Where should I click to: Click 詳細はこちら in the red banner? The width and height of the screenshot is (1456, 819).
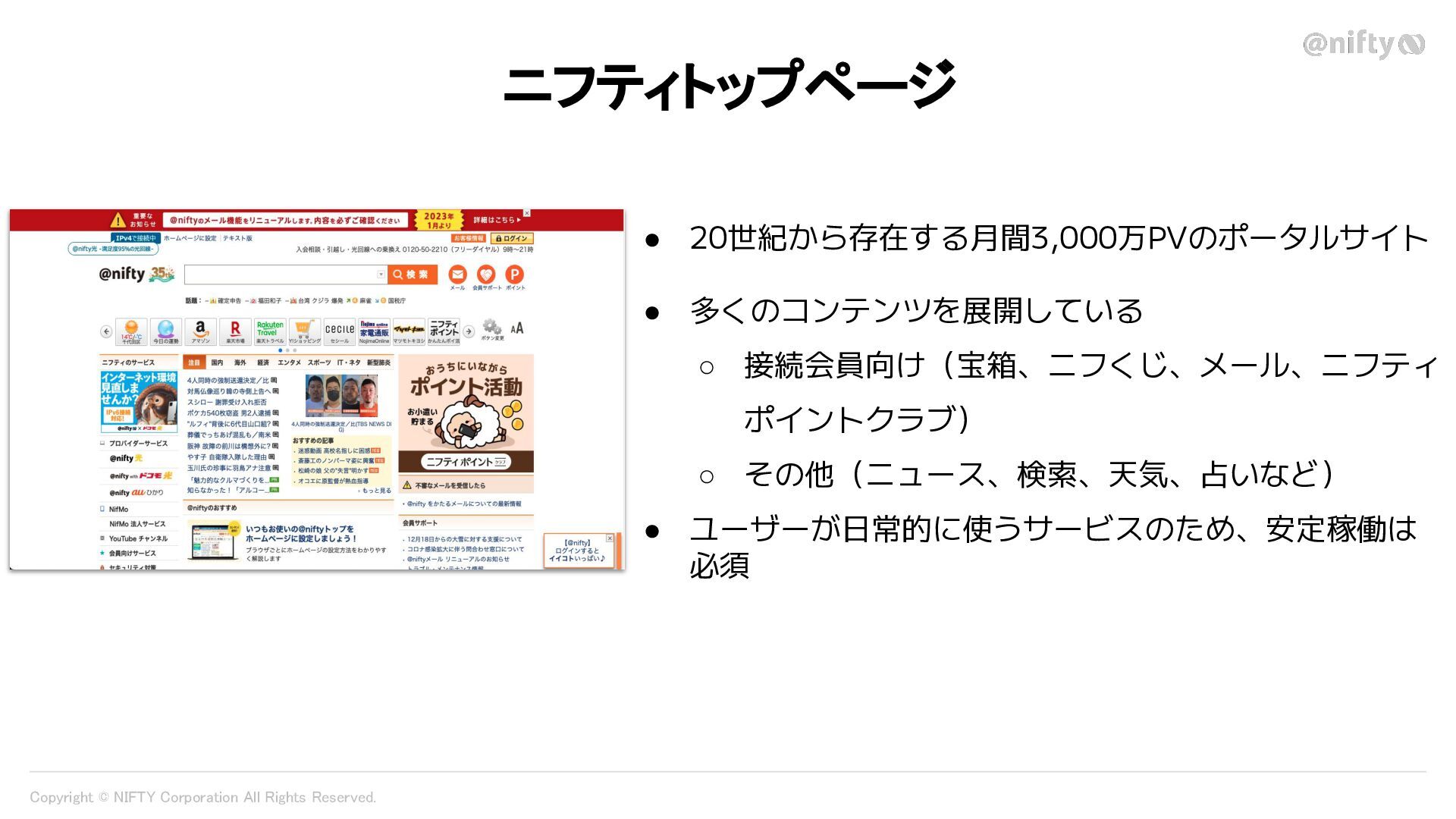(497, 220)
